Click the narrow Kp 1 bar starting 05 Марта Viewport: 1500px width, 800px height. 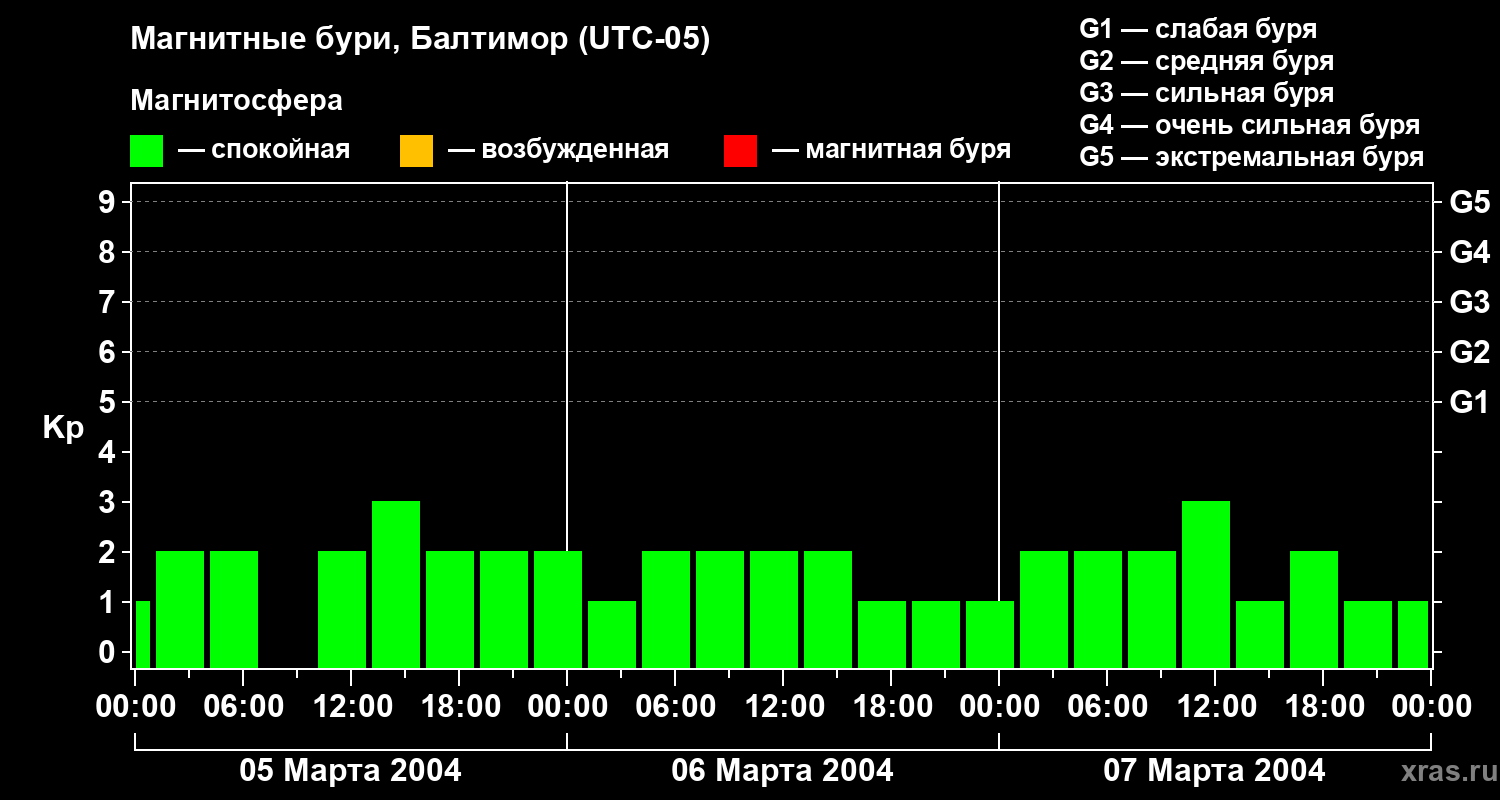(x=142, y=634)
